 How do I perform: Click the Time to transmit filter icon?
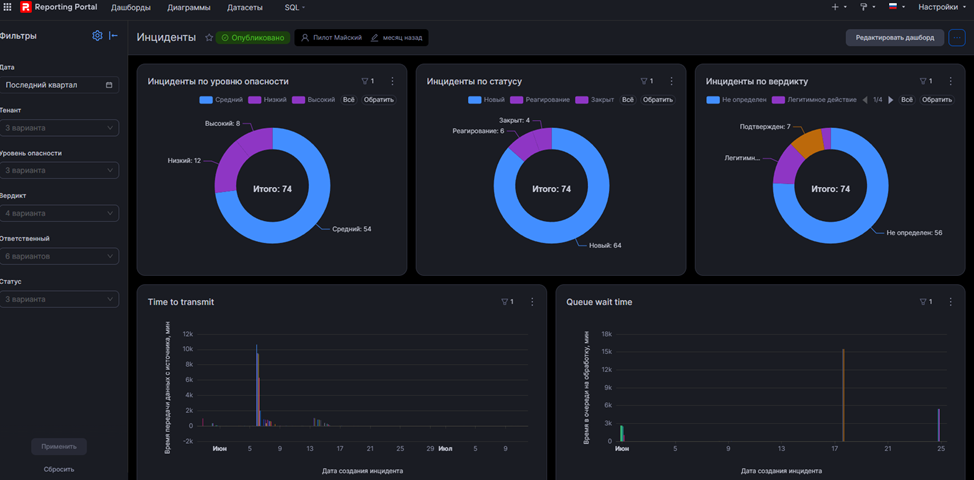tap(507, 302)
